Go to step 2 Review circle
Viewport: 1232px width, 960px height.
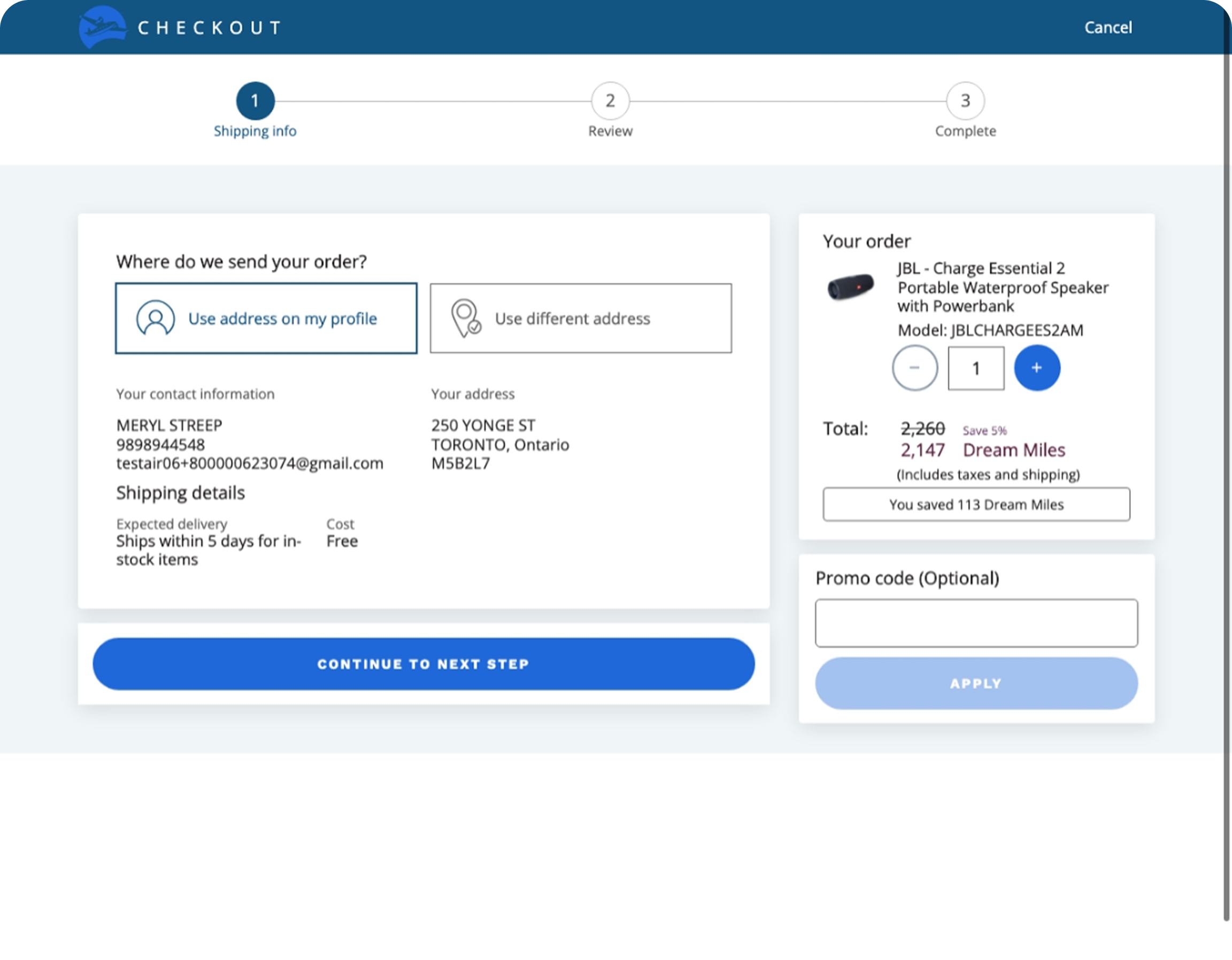pos(610,101)
